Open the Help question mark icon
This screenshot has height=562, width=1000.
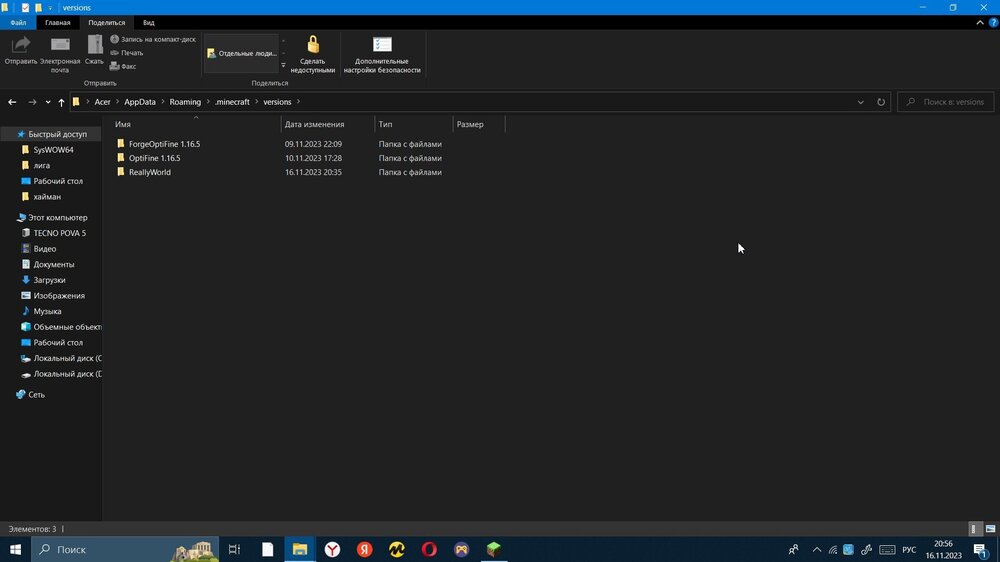point(993,22)
